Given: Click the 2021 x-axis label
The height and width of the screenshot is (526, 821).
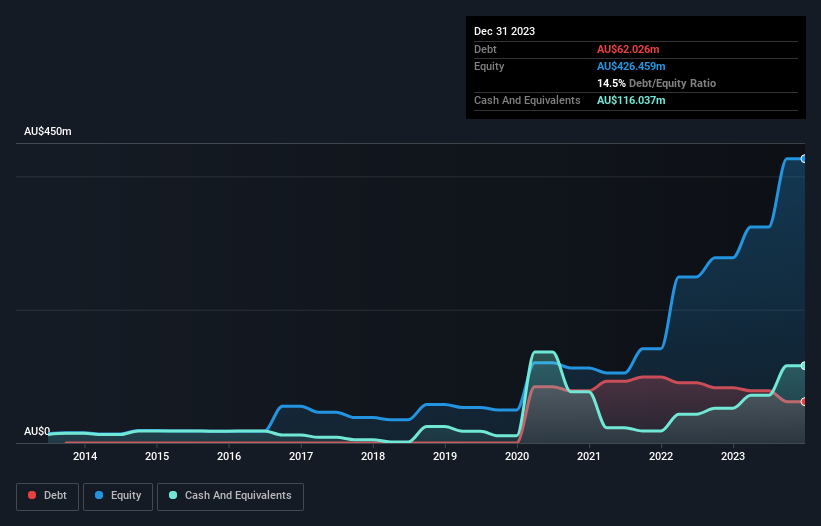Looking at the screenshot, I should (589, 456).
